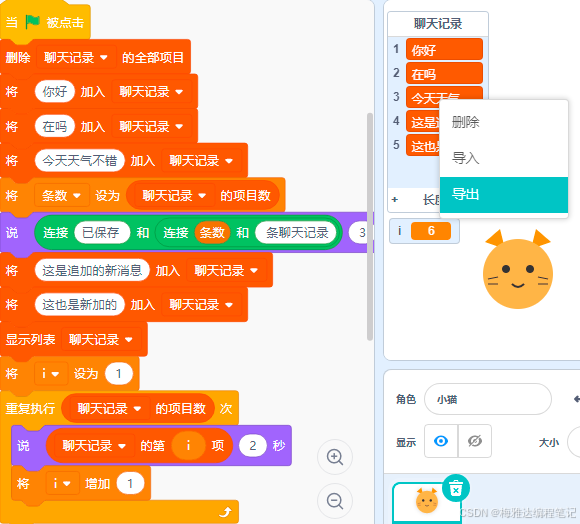Choose 导出 in the context menu
Image resolution: width=580 pixels, height=524 pixels.
tap(504, 195)
